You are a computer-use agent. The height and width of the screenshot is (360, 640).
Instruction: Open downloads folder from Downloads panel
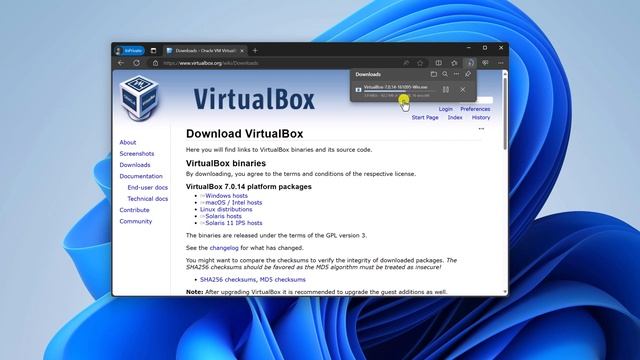pyautogui.click(x=433, y=74)
